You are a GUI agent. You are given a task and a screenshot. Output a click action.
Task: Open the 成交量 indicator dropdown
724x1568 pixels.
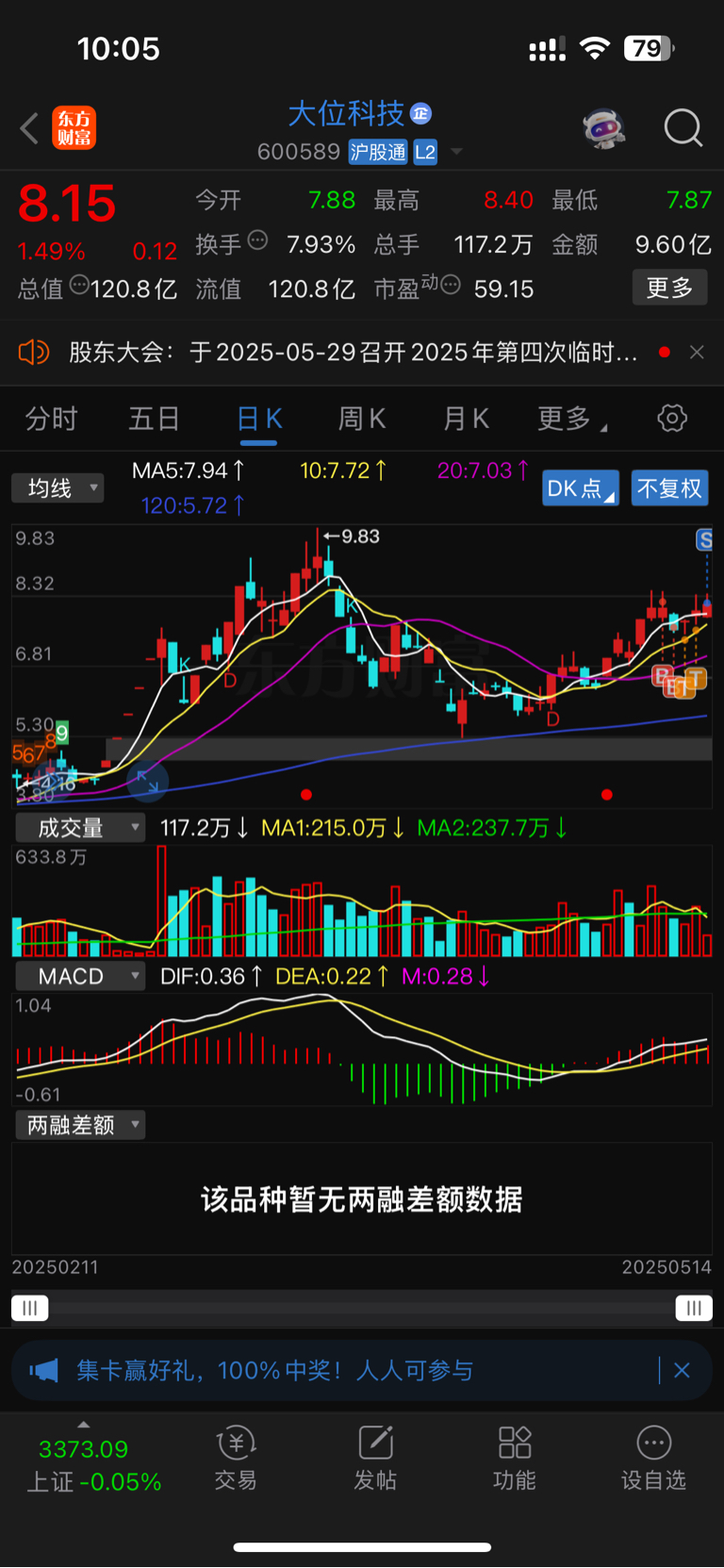pos(80,828)
